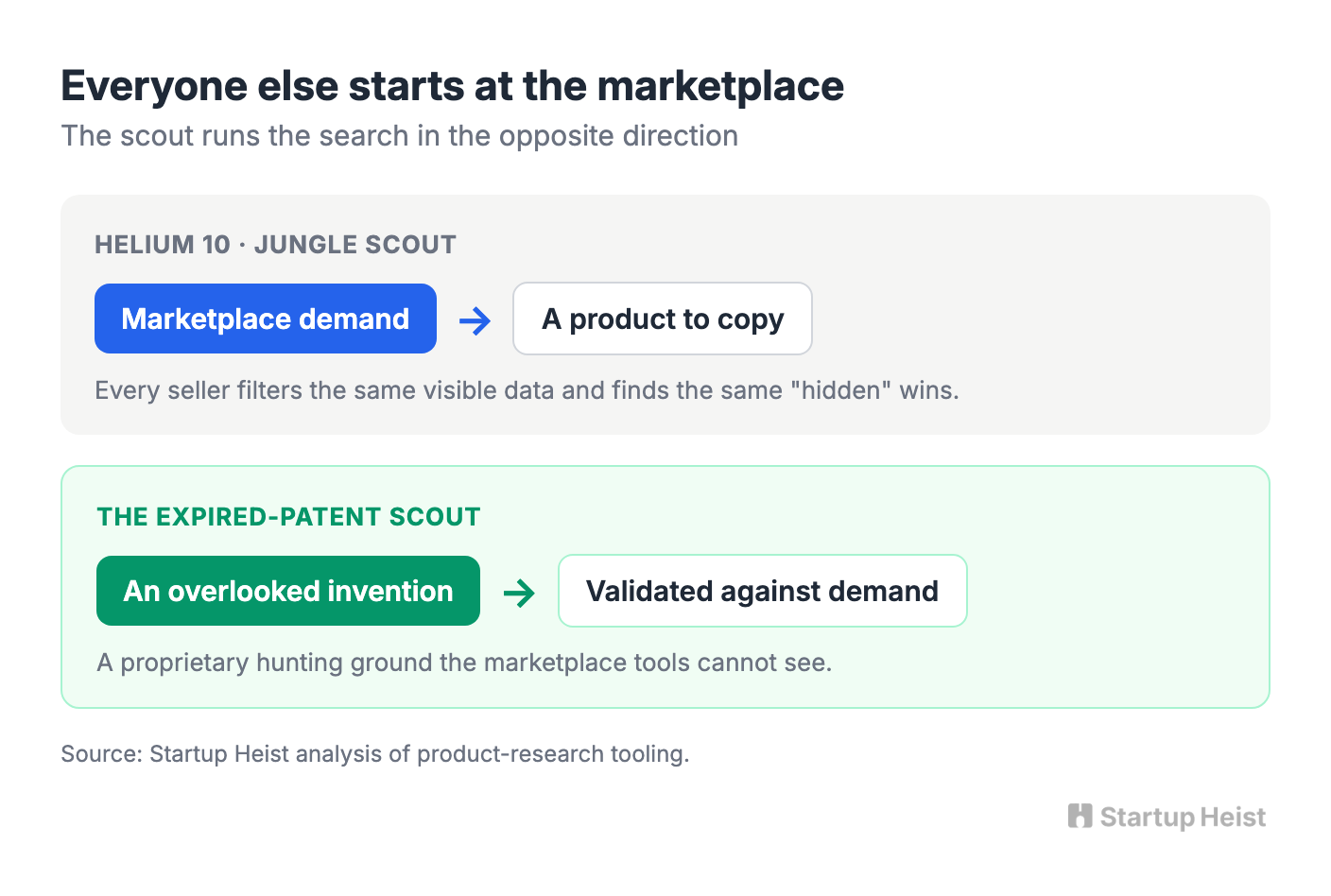Image resolution: width=1331 pixels, height=896 pixels.
Task: Click the proprietary hunting ground caption
Action: coord(464,663)
